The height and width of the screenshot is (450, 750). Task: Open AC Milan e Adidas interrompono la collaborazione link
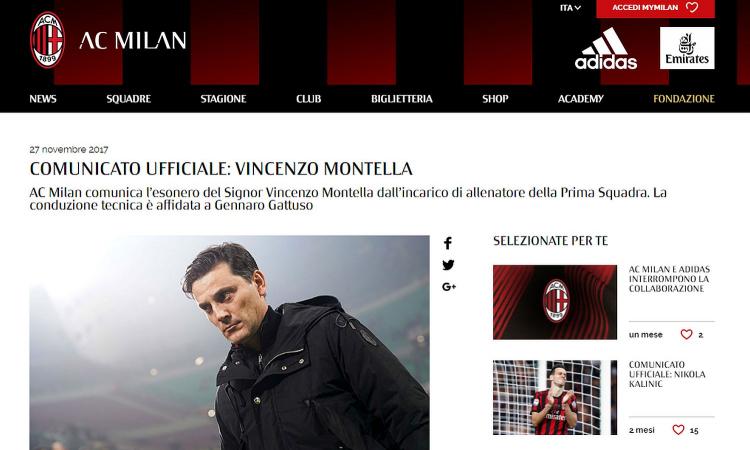pyautogui.click(x=669, y=279)
